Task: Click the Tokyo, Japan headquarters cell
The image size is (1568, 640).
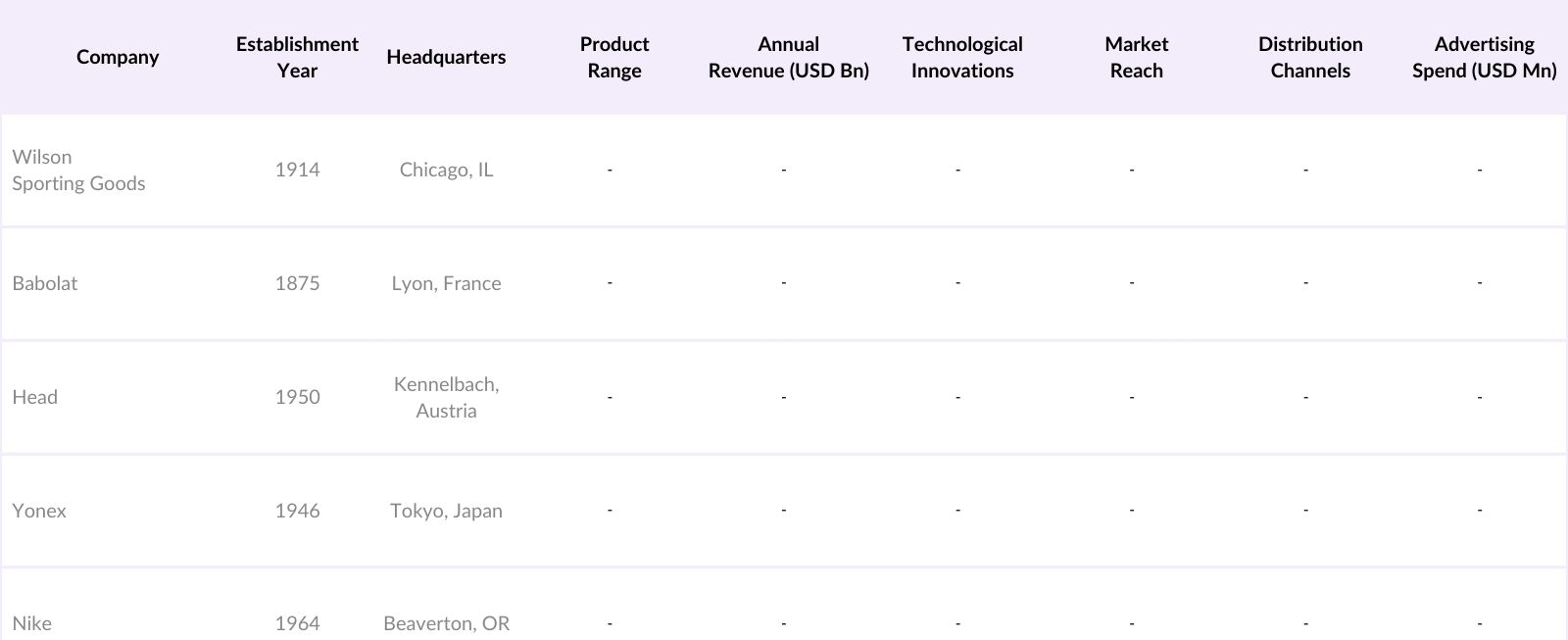Action: [x=446, y=511]
